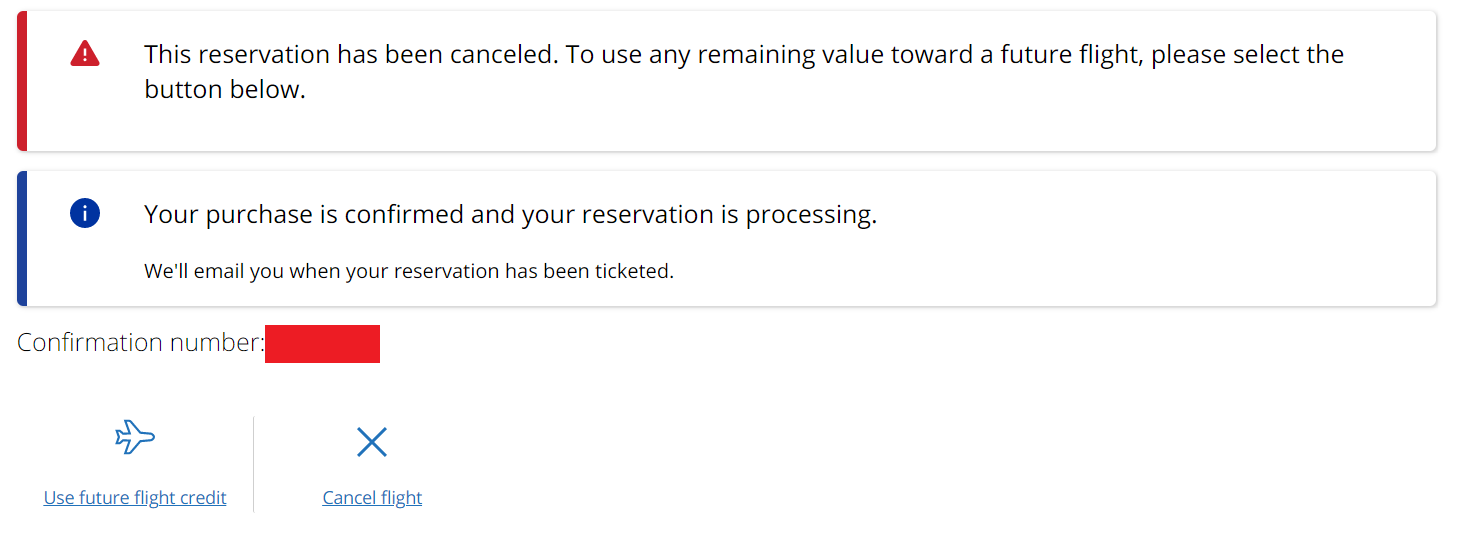1462x534 pixels.
Task: Click the blue info circle icon
Action: click(85, 213)
